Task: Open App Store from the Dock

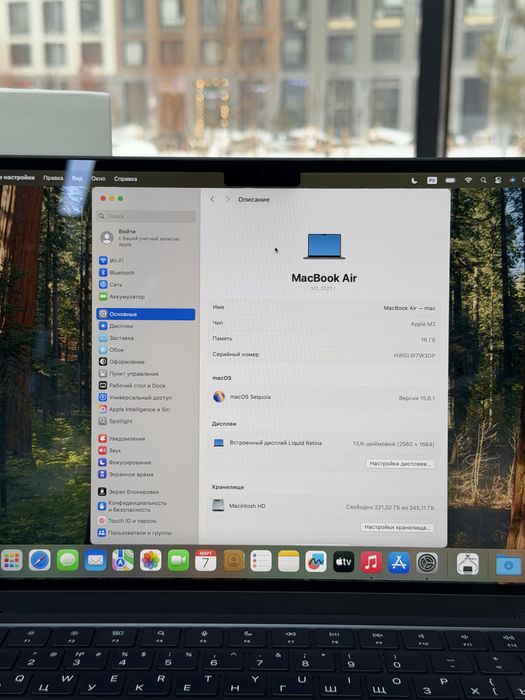Action: coord(399,562)
